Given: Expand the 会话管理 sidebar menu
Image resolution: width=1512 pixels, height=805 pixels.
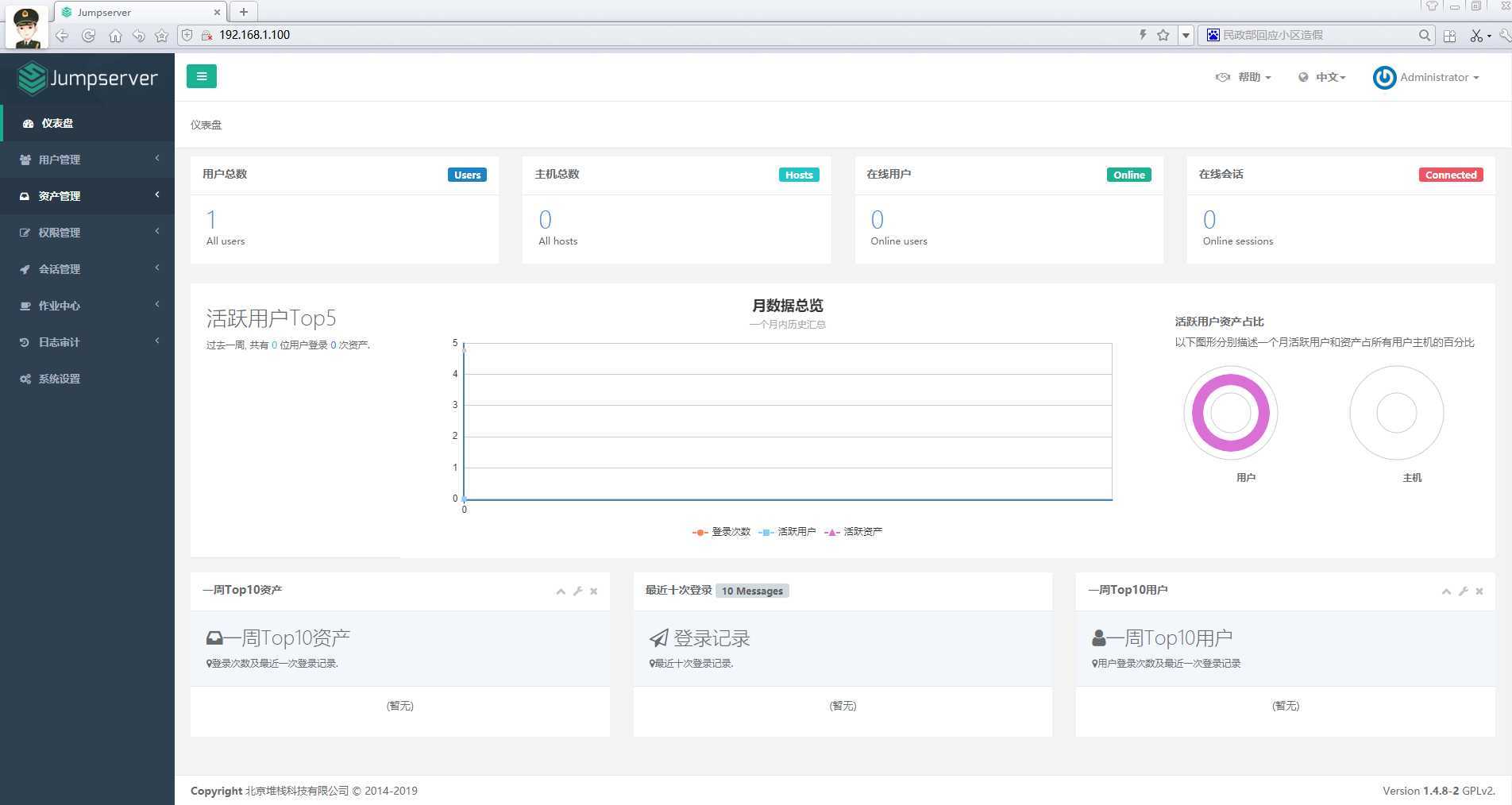Looking at the screenshot, I should click(x=87, y=269).
